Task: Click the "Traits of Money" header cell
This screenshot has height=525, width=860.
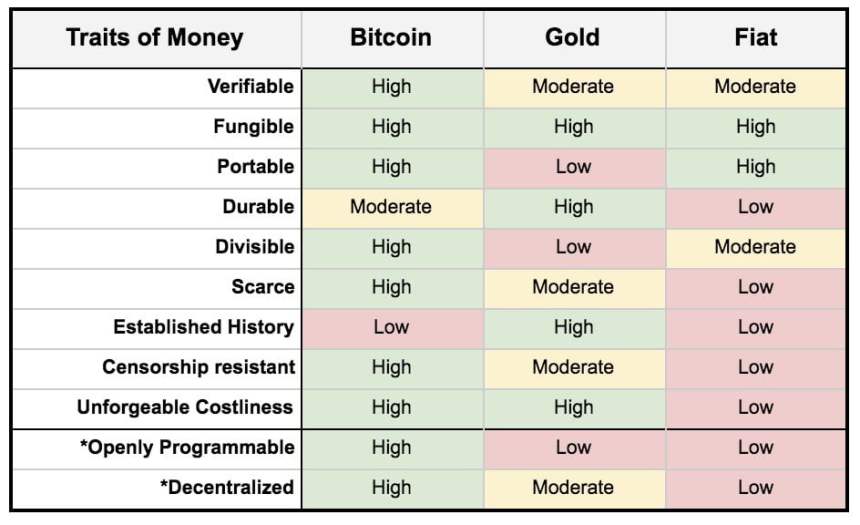Action: (155, 39)
